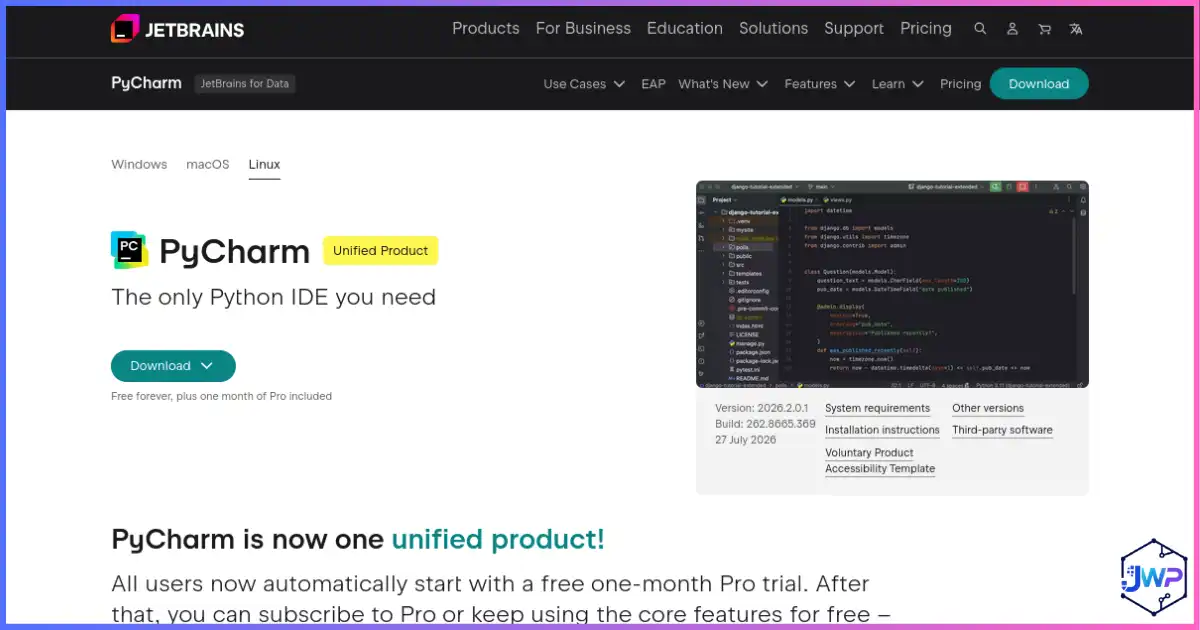
Task: Open the Education menu
Action: [x=685, y=28]
